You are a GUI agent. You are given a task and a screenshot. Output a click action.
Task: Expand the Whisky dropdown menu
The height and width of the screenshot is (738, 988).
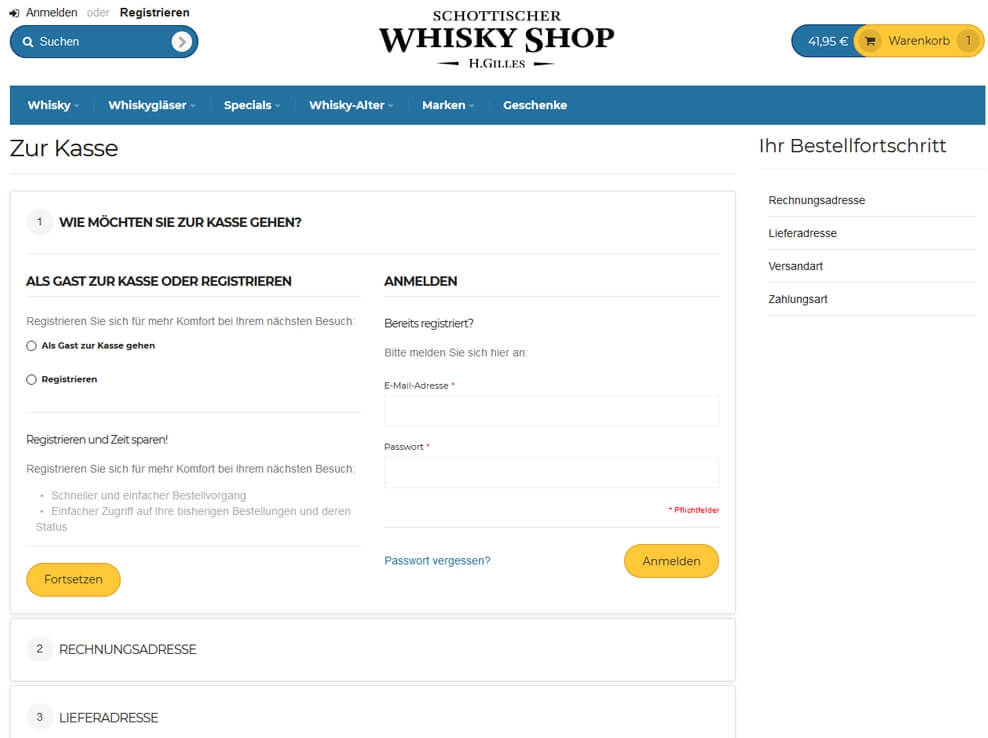coord(53,105)
